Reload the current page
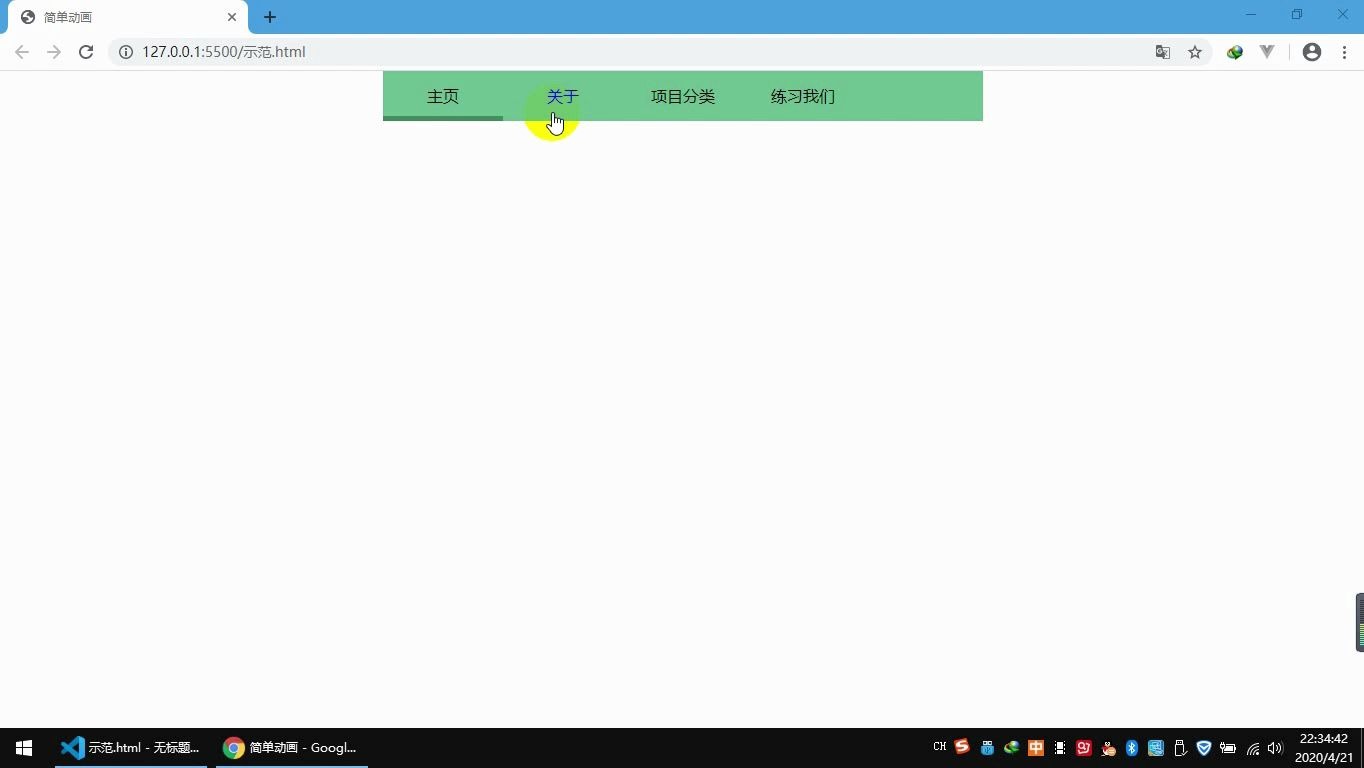Image resolution: width=1364 pixels, height=768 pixels. coord(86,52)
